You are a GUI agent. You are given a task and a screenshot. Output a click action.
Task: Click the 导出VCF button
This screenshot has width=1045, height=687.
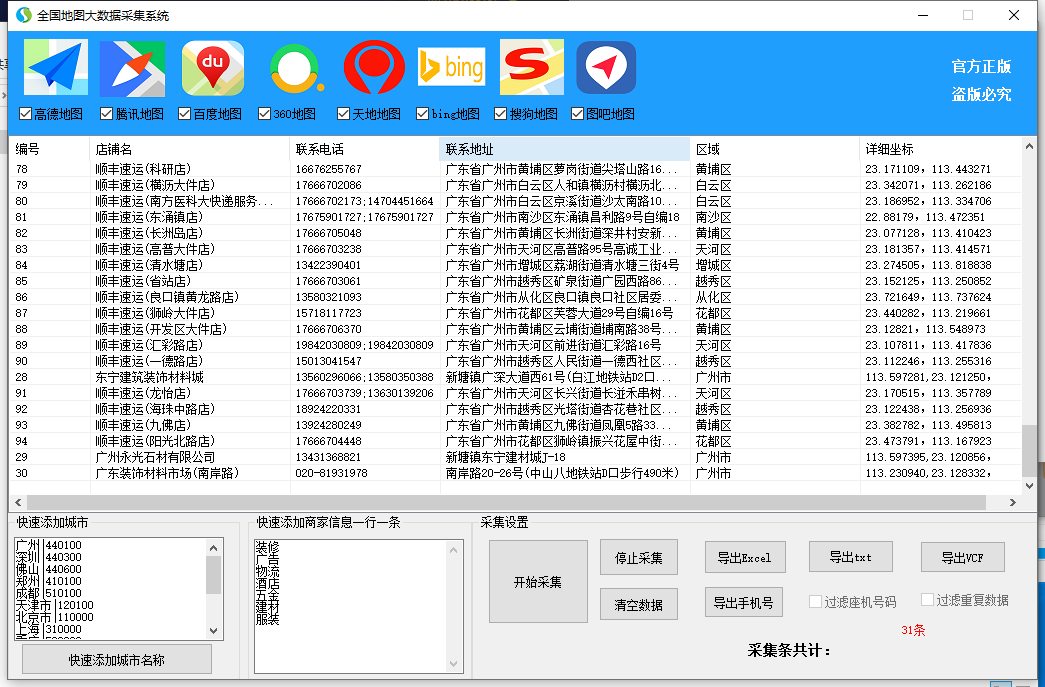pyautogui.click(x=962, y=557)
